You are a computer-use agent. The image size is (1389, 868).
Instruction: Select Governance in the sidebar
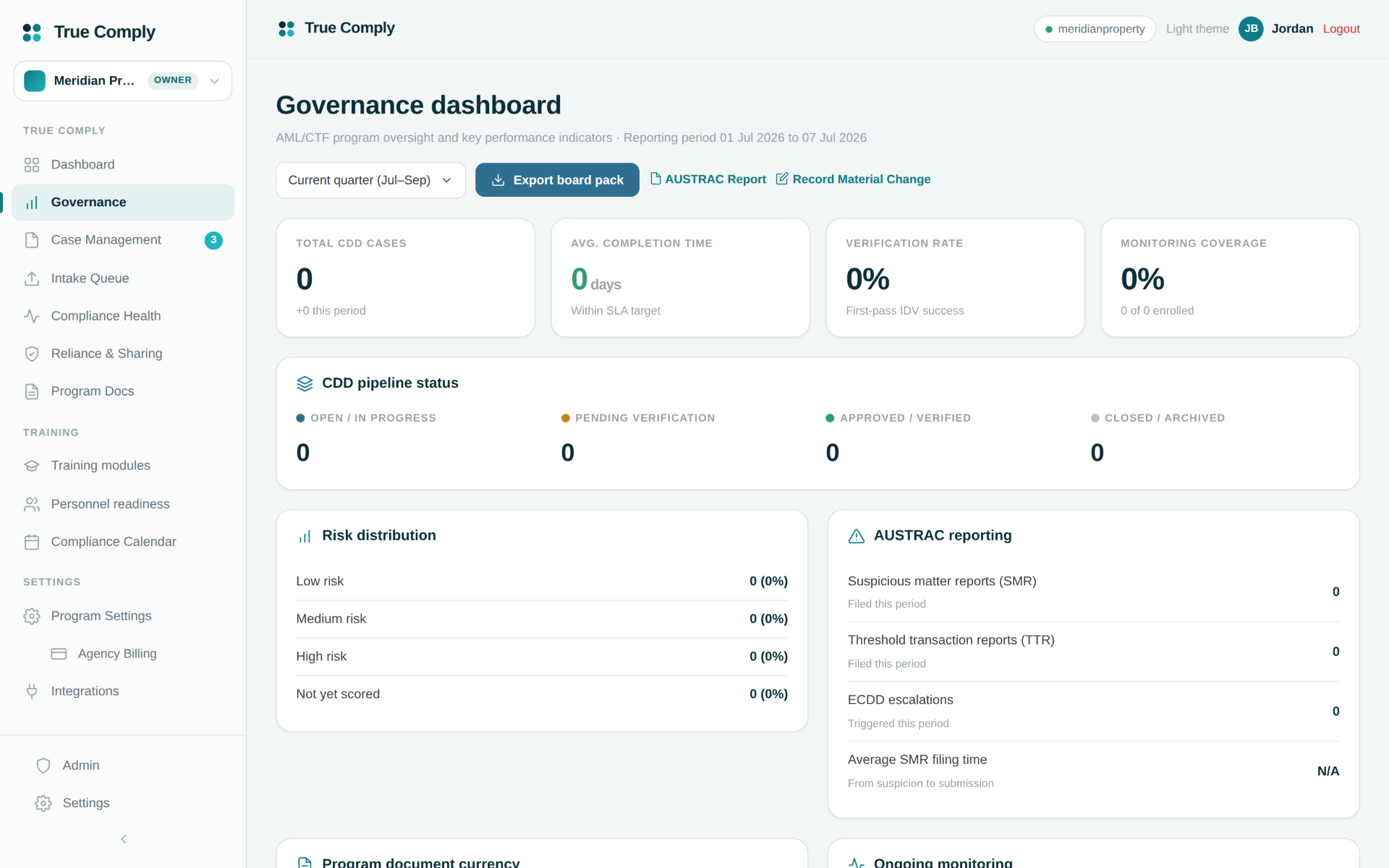click(123, 203)
